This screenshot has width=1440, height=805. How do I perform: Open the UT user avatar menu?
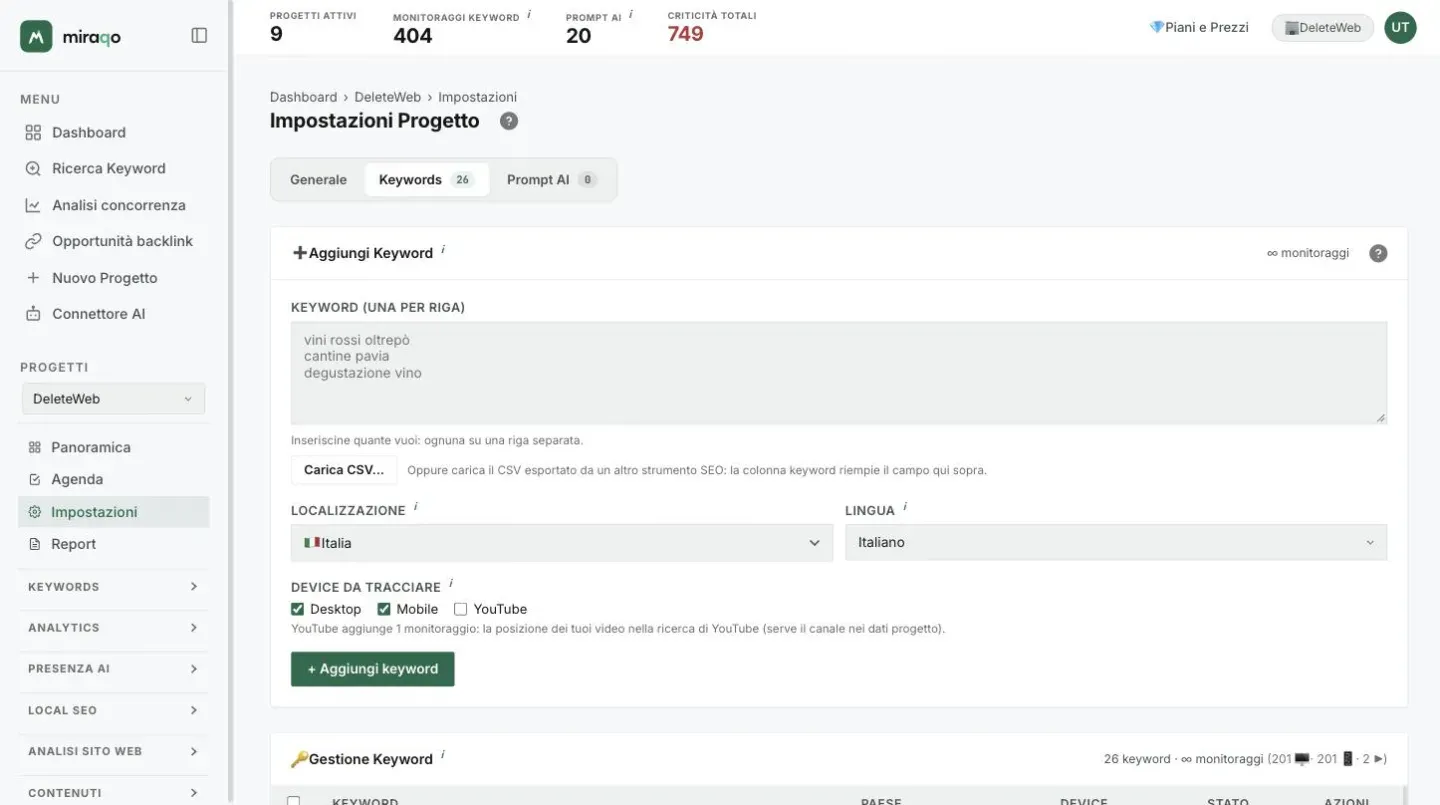pyautogui.click(x=1400, y=28)
